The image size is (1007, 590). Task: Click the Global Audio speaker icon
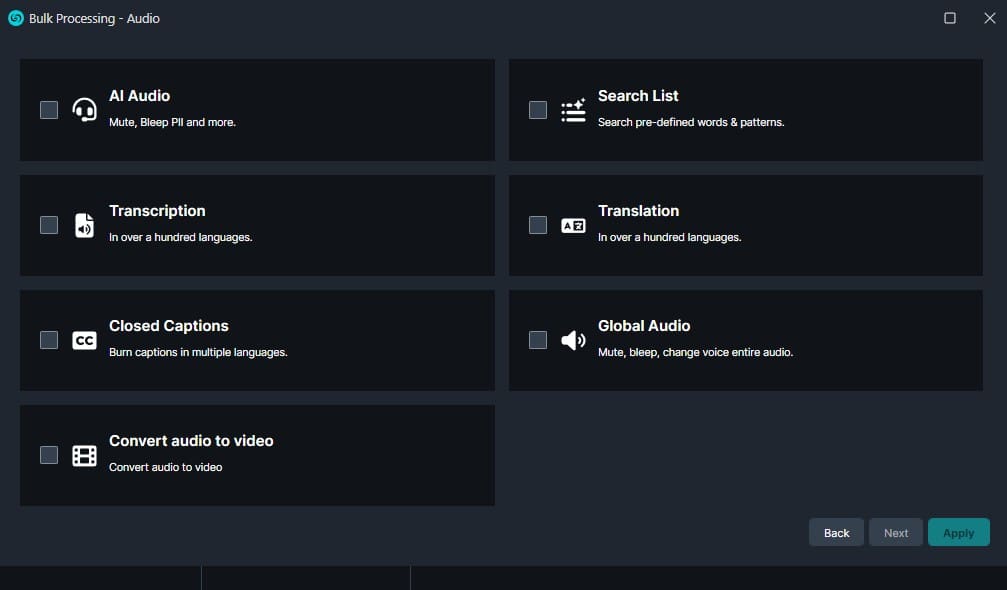click(573, 340)
